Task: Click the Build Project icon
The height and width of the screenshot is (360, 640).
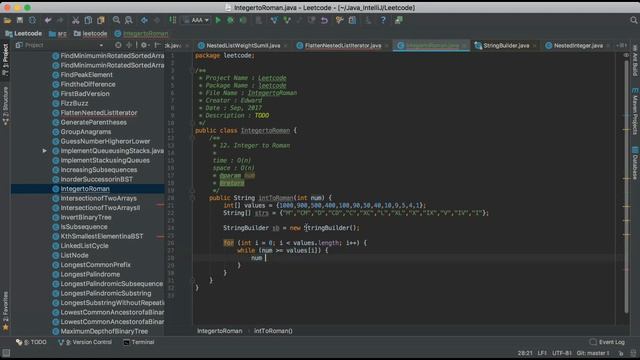Action: click(x=173, y=20)
